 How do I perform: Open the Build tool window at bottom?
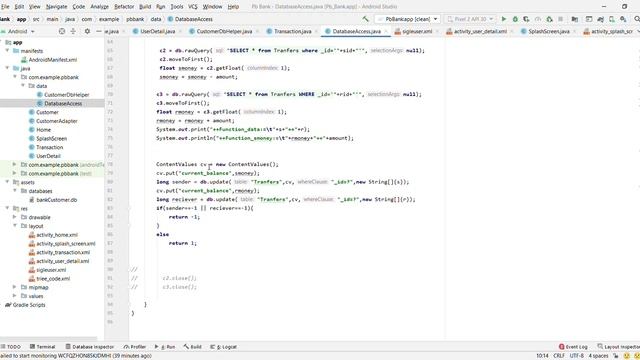[x=192, y=347]
